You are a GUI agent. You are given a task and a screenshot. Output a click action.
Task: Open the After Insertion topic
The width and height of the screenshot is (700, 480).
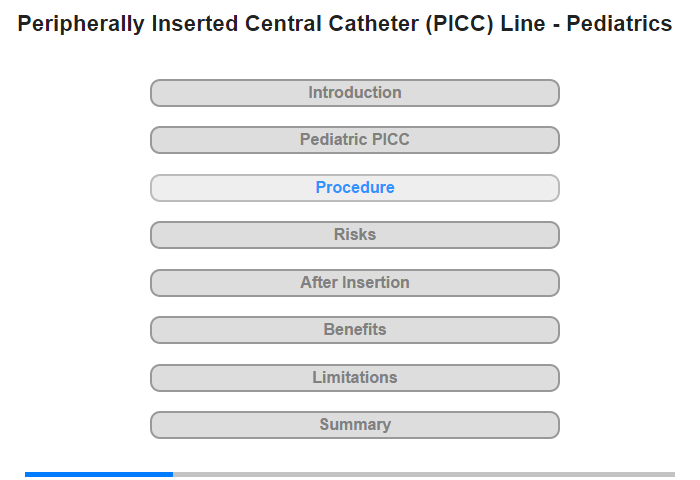coord(354,283)
